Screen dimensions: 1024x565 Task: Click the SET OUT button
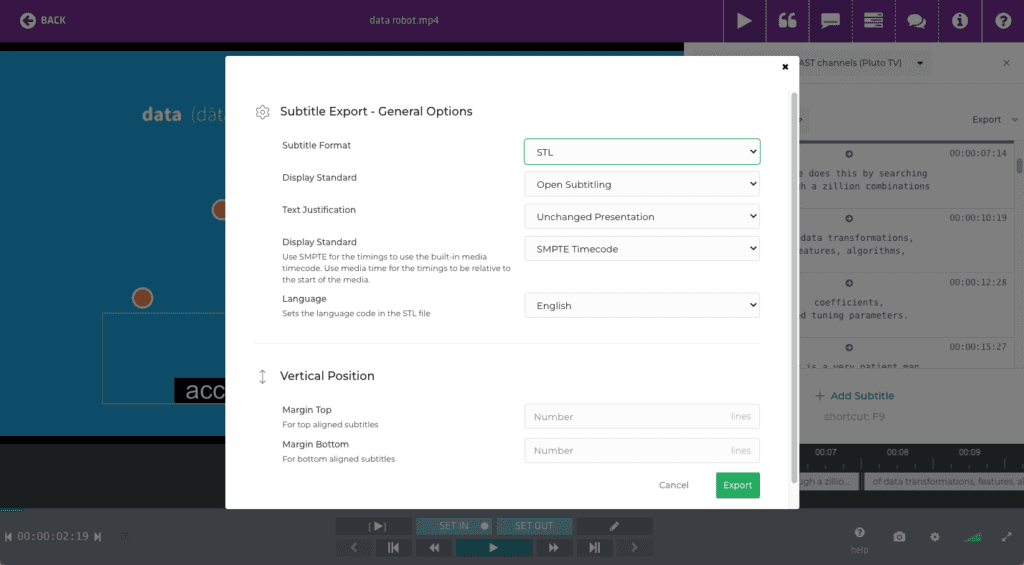(x=534, y=526)
